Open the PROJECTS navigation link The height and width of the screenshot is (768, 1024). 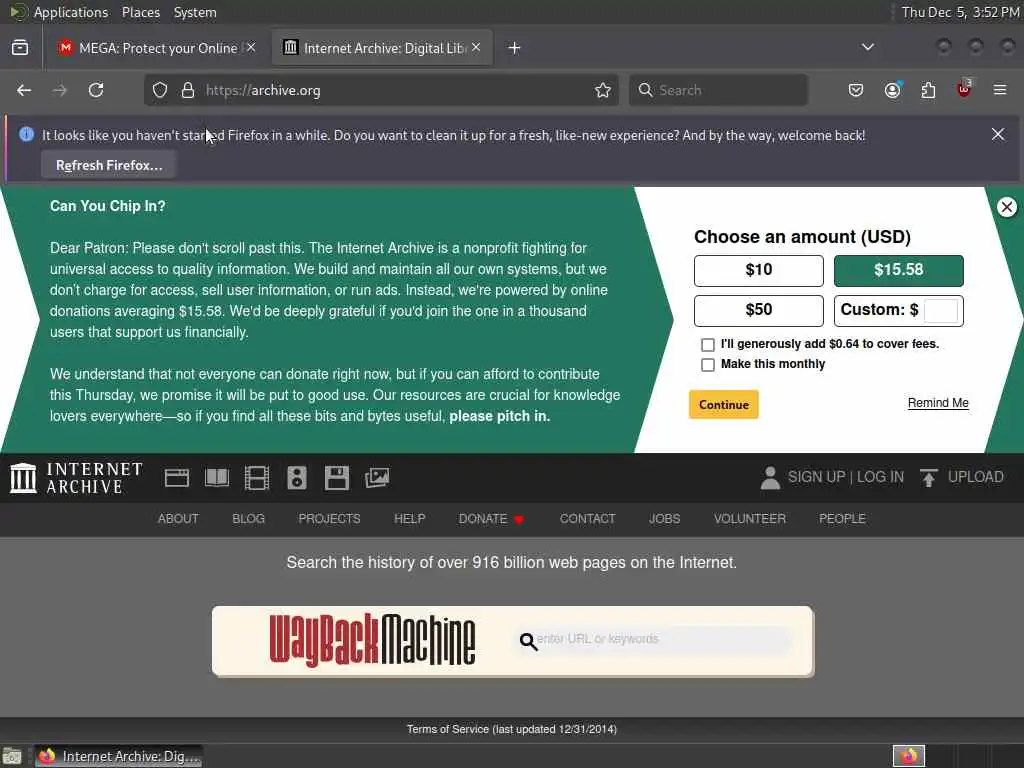click(x=329, y=519)
